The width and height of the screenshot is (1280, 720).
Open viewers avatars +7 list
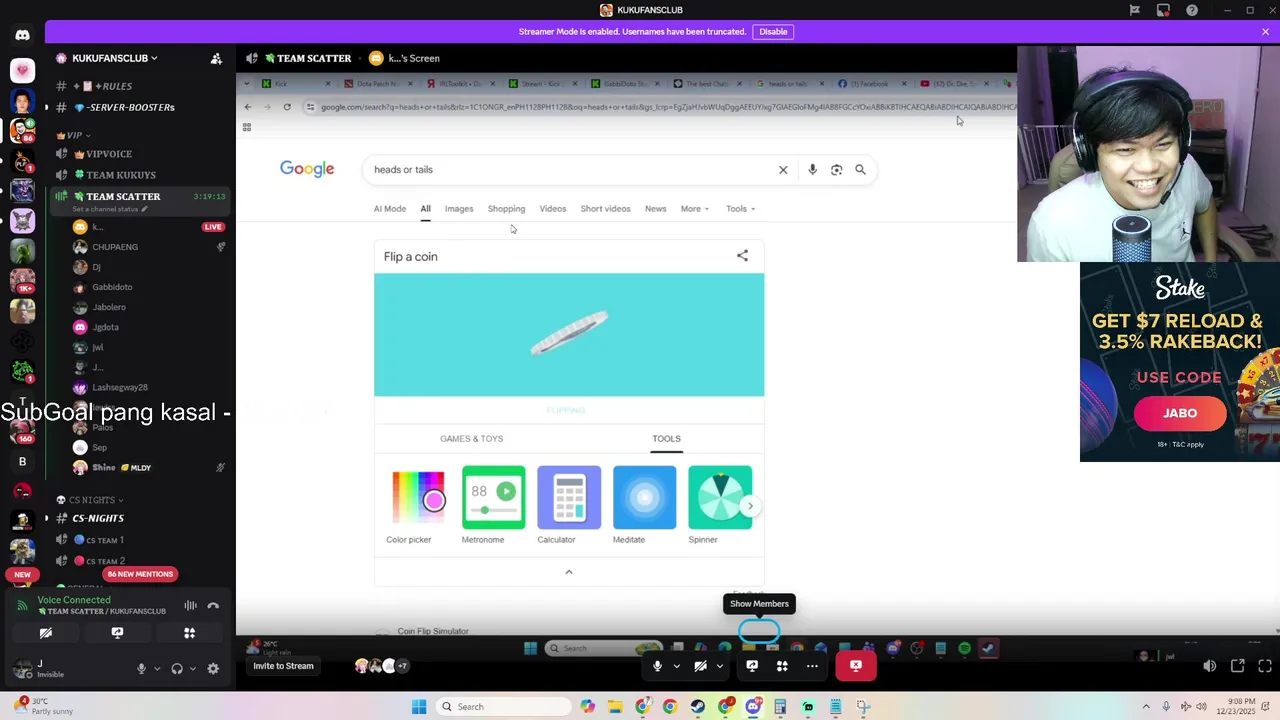(382, 666)
